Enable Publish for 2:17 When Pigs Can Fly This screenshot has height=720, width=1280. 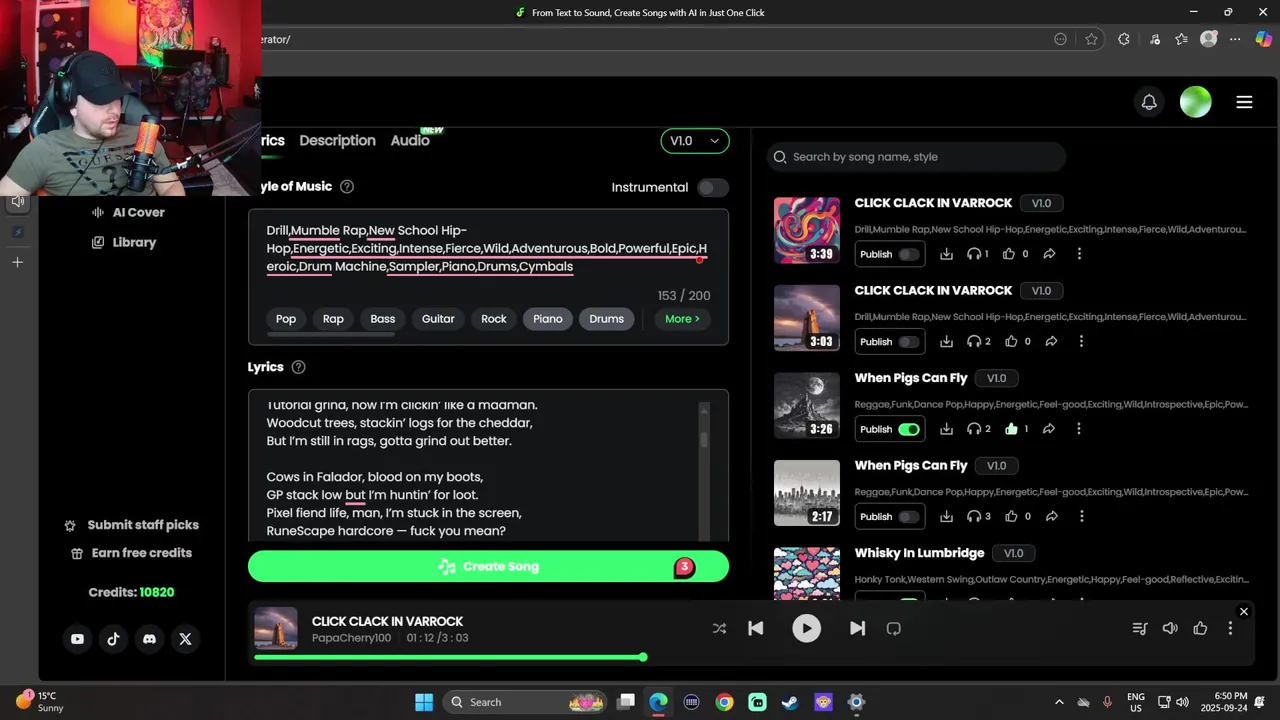point(908,517)
